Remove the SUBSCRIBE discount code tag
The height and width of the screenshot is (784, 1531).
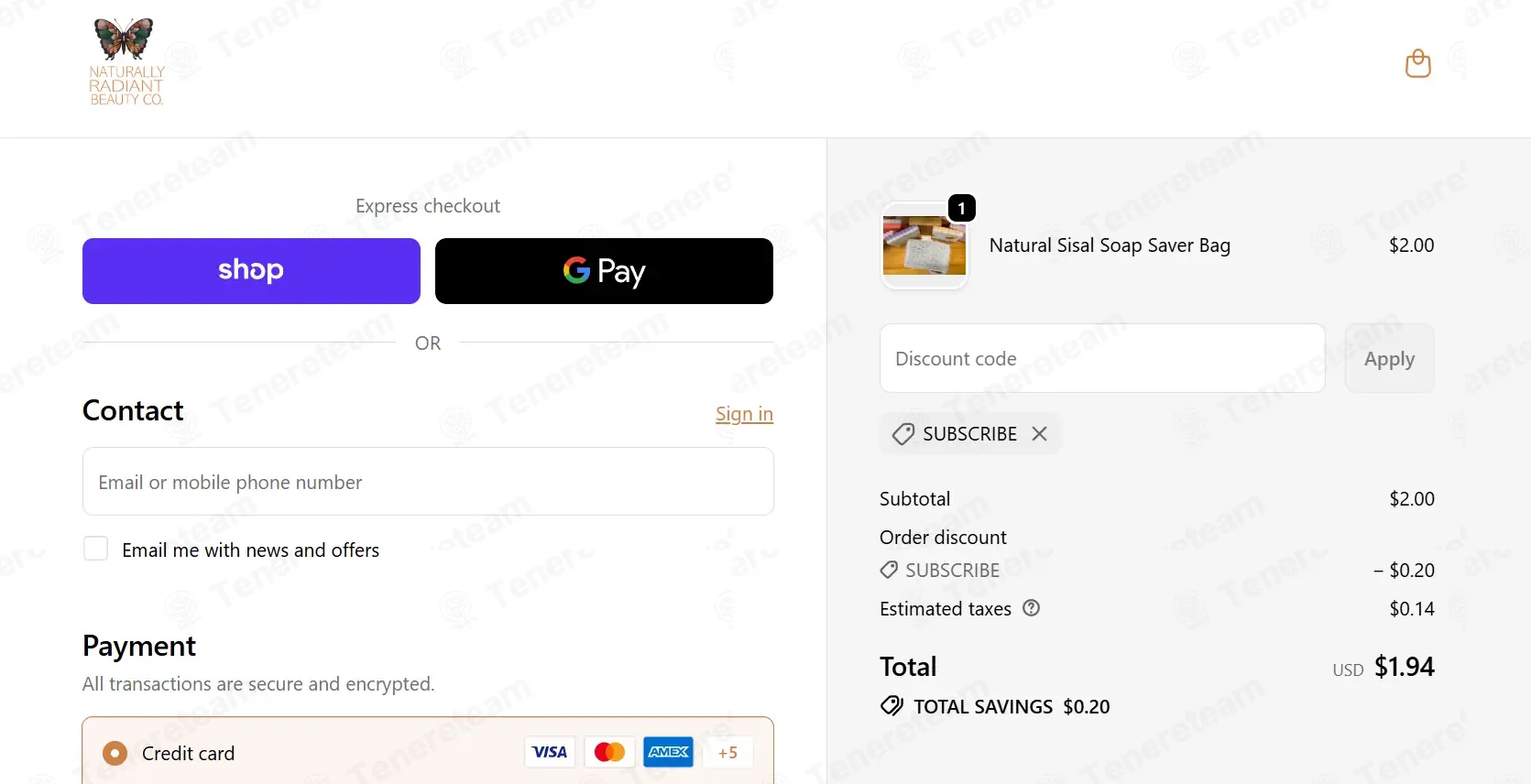click(x=1039, y=433)
